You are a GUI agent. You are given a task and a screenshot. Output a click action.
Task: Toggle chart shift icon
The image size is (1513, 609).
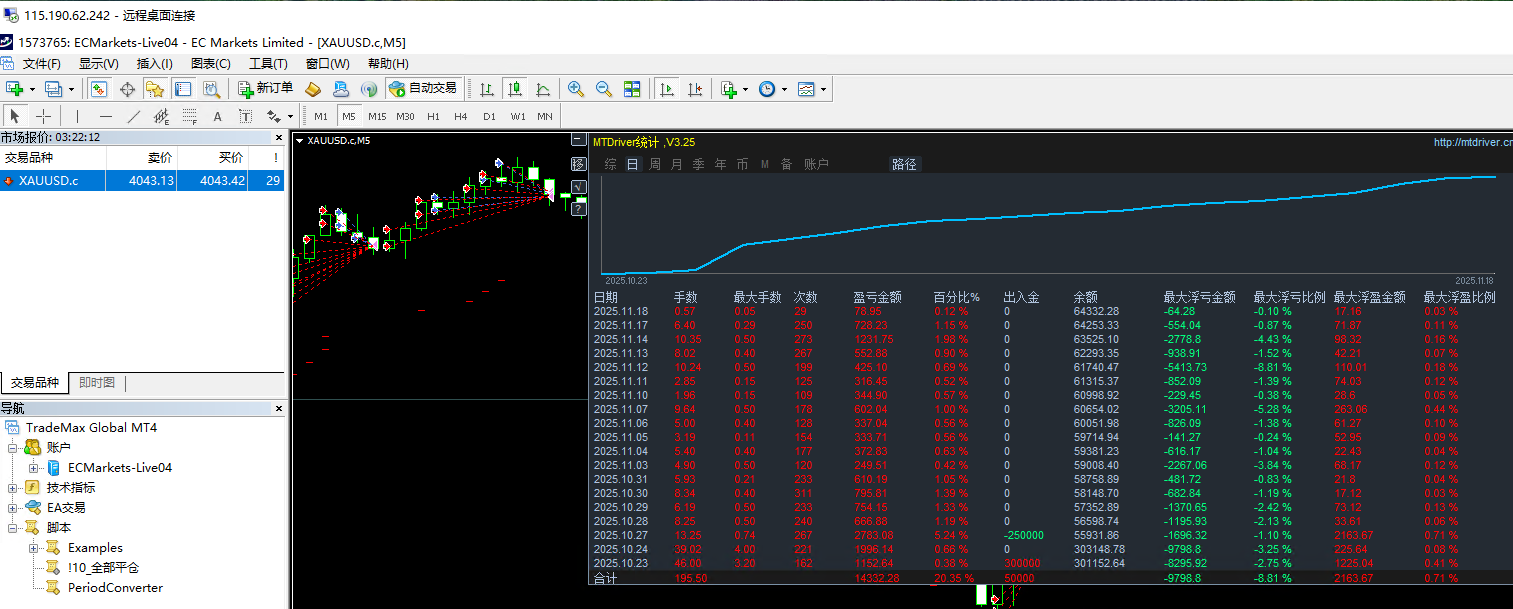point(694,88)
